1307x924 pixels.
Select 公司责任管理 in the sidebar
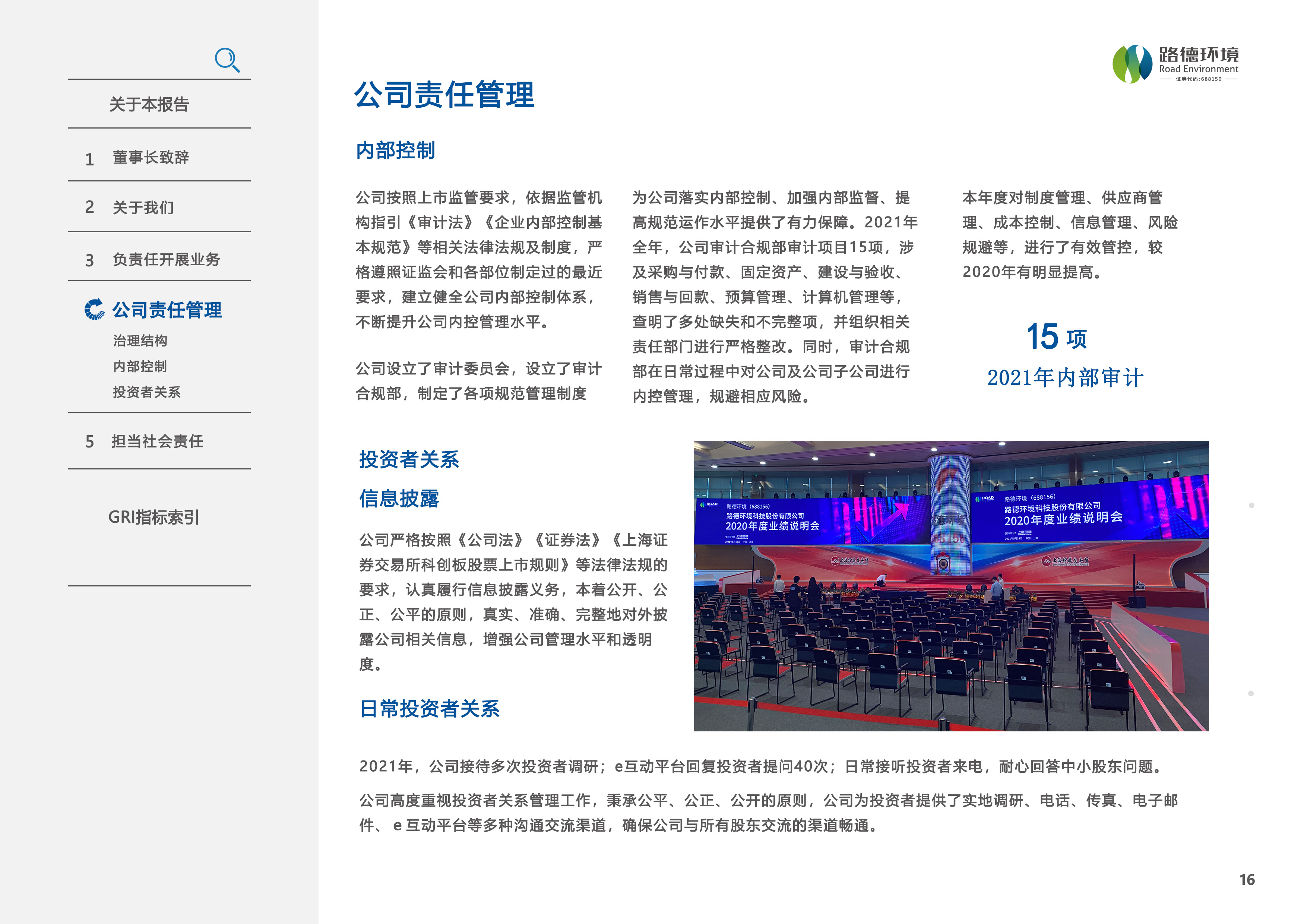[167, 310]
